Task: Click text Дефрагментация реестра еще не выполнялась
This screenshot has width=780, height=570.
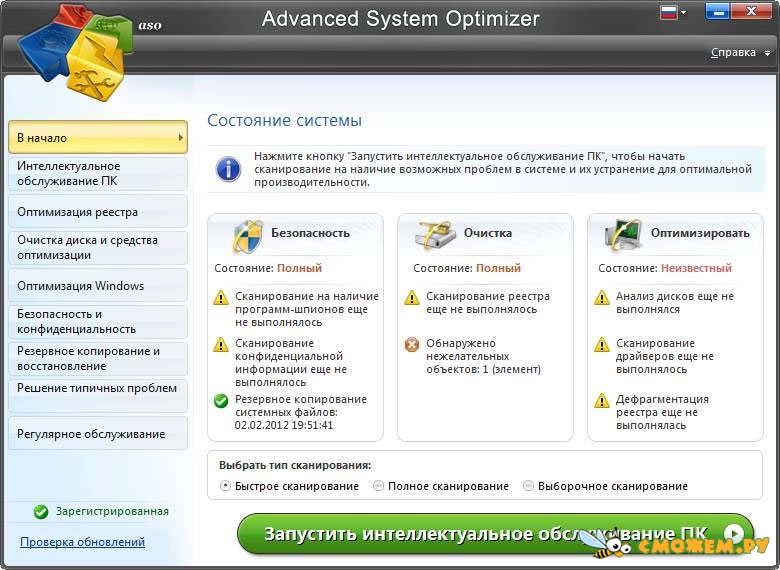Action: pyautogui.click(x=662, y=412)
